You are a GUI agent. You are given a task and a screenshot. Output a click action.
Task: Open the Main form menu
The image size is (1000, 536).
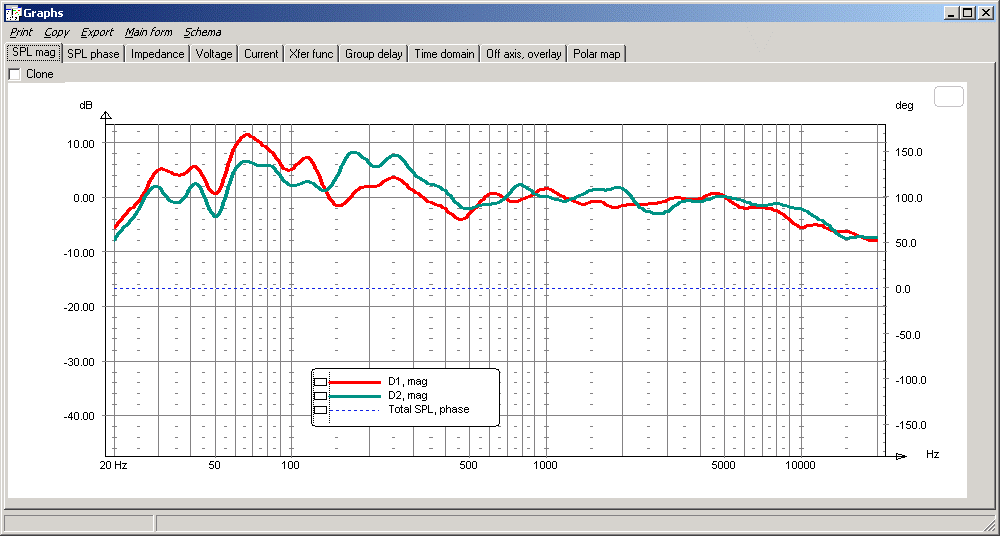[x=149, y=32]
